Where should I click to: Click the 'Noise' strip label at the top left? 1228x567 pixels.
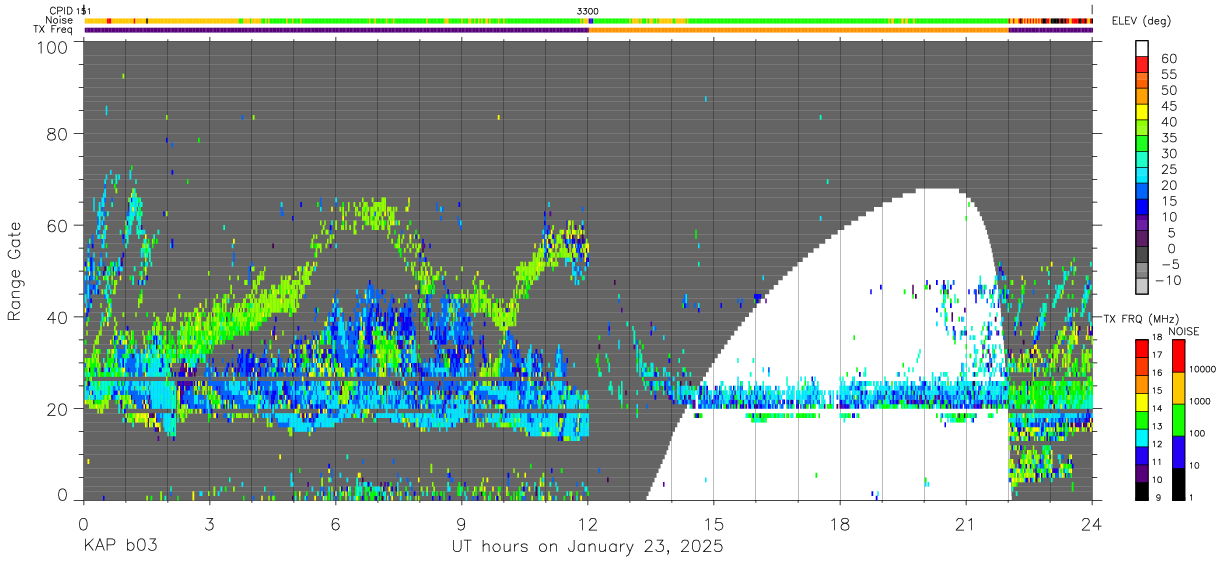pos(60,20)
